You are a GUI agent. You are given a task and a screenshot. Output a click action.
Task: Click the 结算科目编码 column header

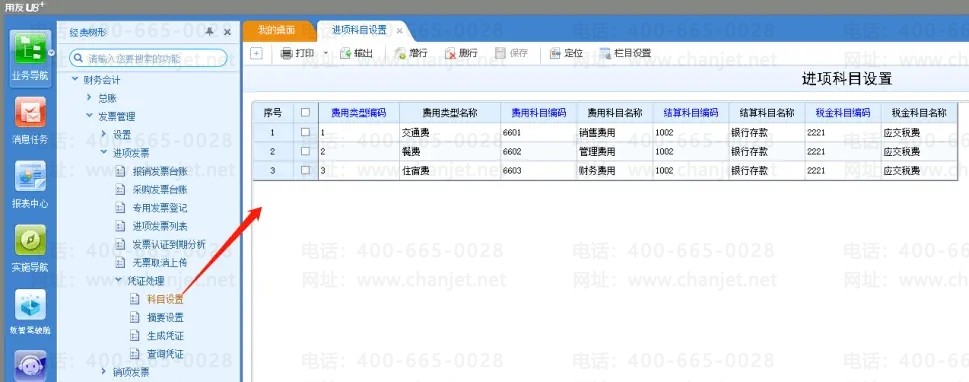tap(691, 112)
